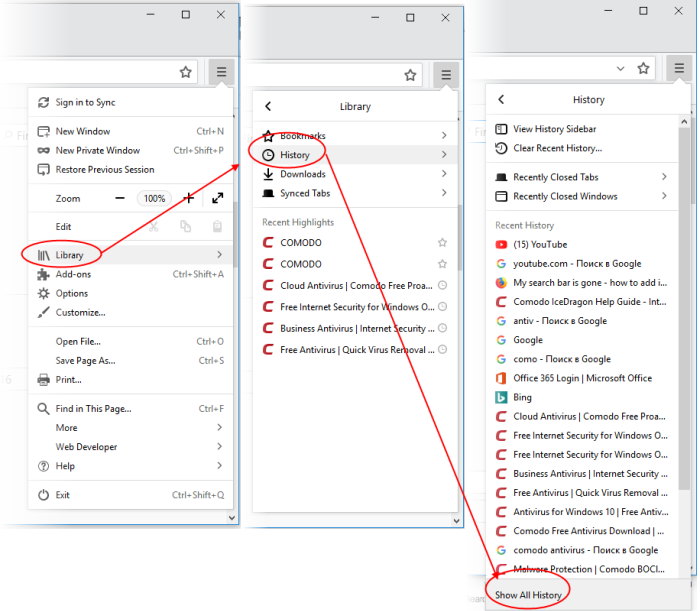The height and width of the screenshot is (611, 700).
Task: Select Find in This Page...
Action: point(130,408)
